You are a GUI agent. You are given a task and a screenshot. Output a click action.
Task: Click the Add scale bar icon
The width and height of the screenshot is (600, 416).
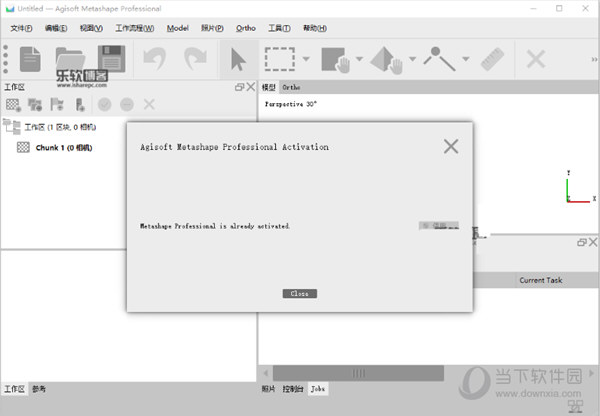click(80, 104)
